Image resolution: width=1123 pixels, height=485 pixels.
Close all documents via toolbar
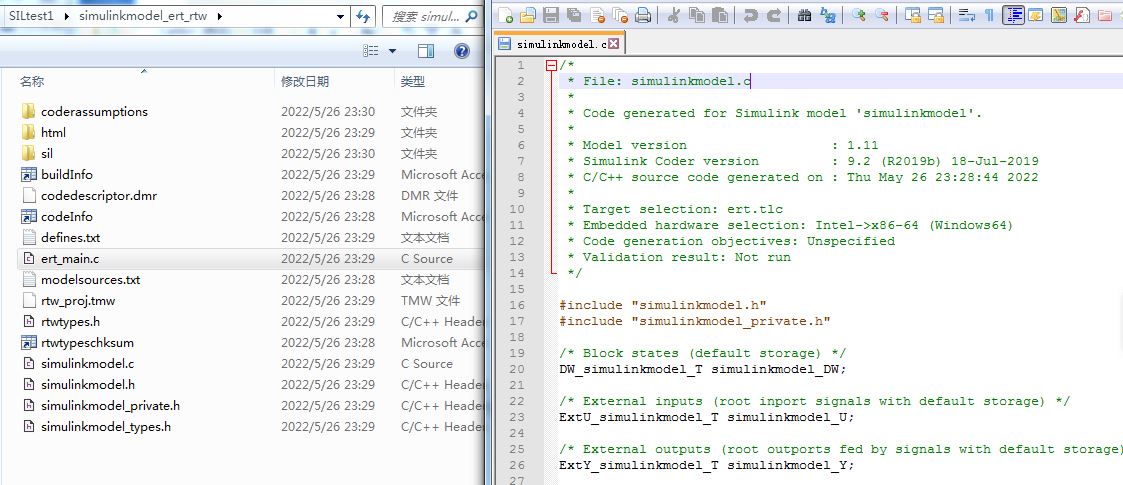click(620, 14)
